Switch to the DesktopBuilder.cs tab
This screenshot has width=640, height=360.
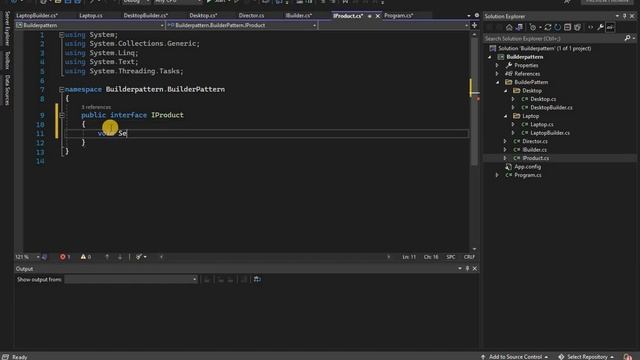tap(146, 16)
